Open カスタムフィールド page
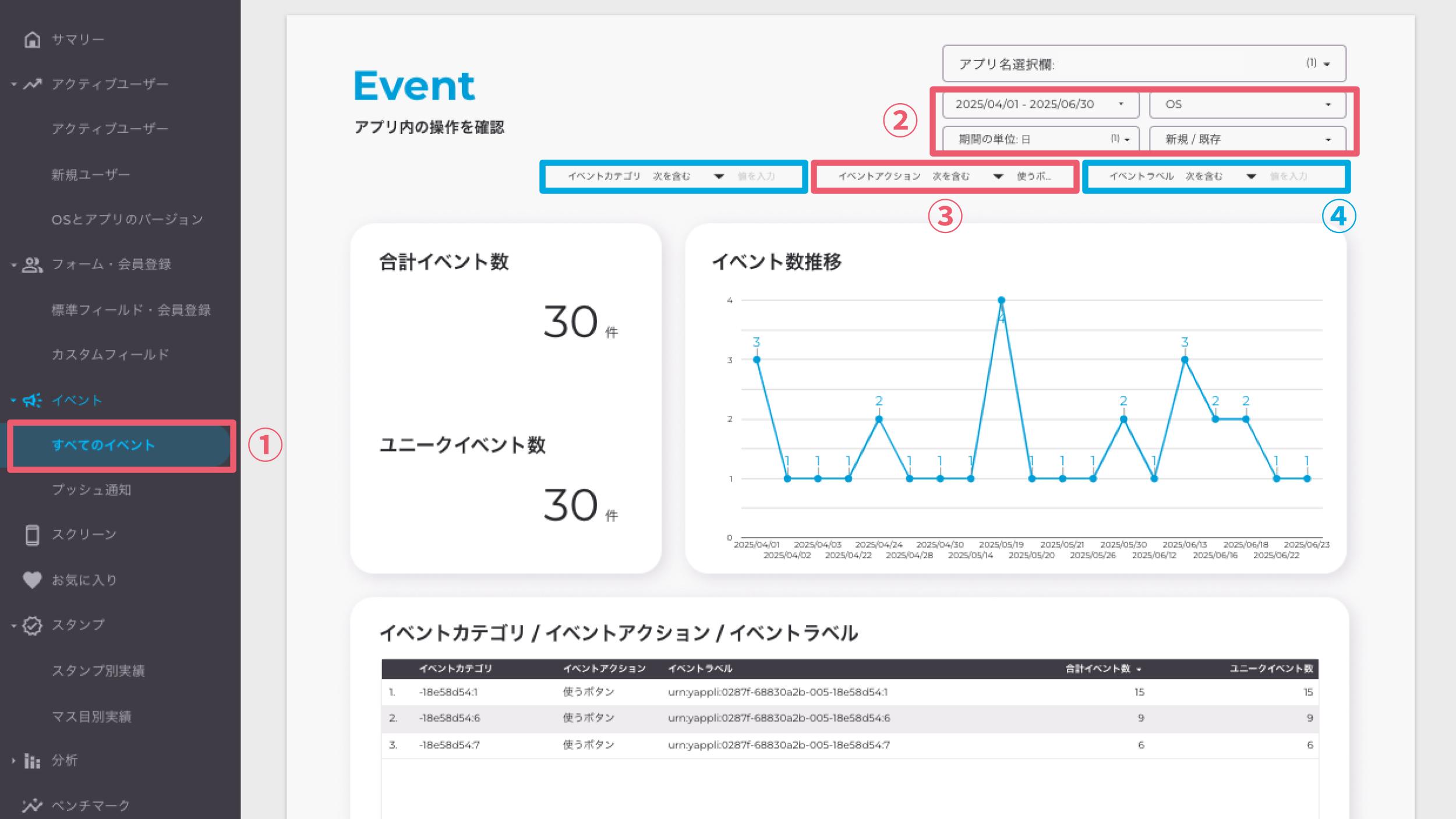 (x=110, y=354)
